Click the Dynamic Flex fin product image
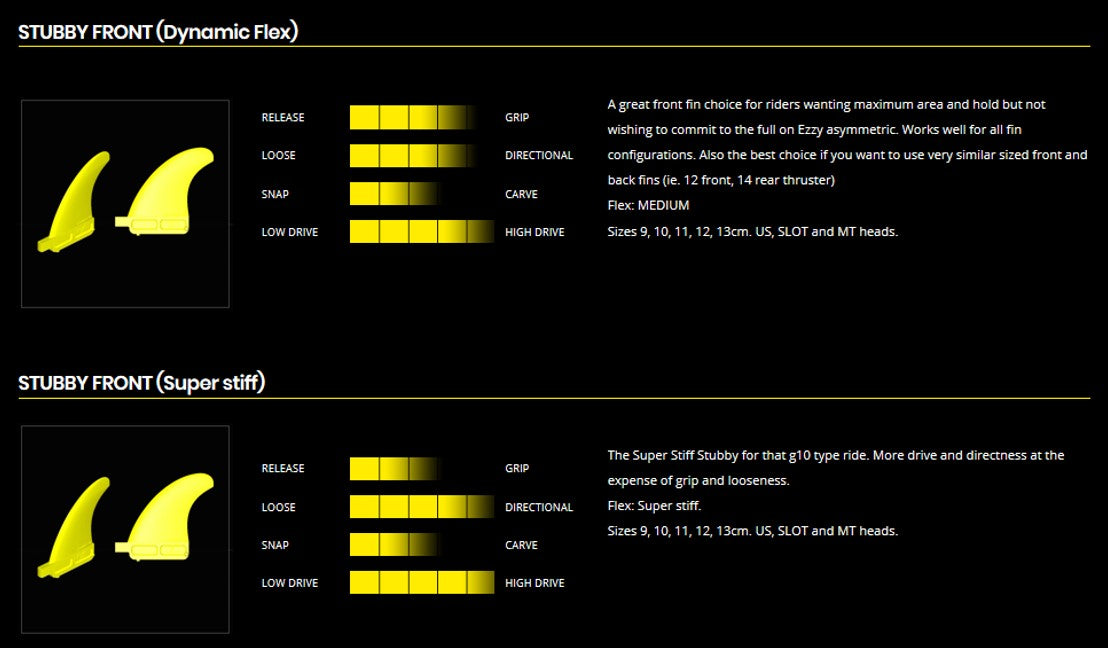 coord(125,204)
